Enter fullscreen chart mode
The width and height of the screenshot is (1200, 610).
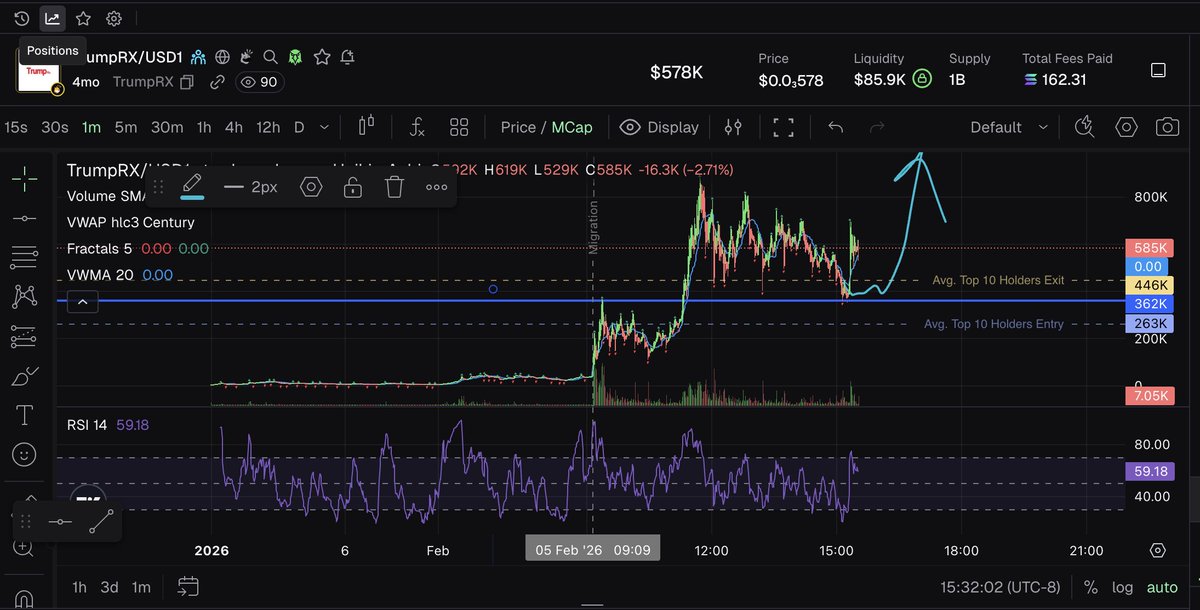tap(784, 127)
